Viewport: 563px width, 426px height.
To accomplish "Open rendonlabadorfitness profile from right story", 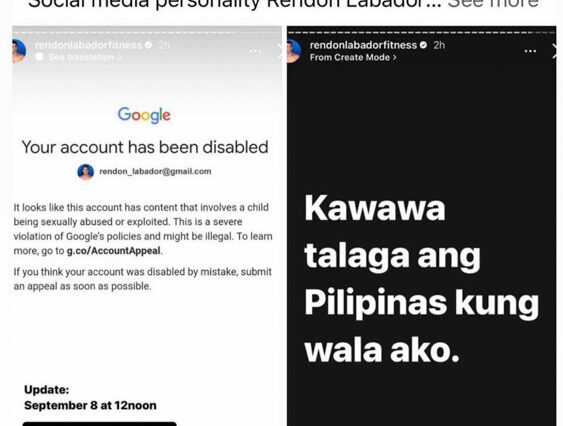I will pyautogui.click(x=363, y=45).
